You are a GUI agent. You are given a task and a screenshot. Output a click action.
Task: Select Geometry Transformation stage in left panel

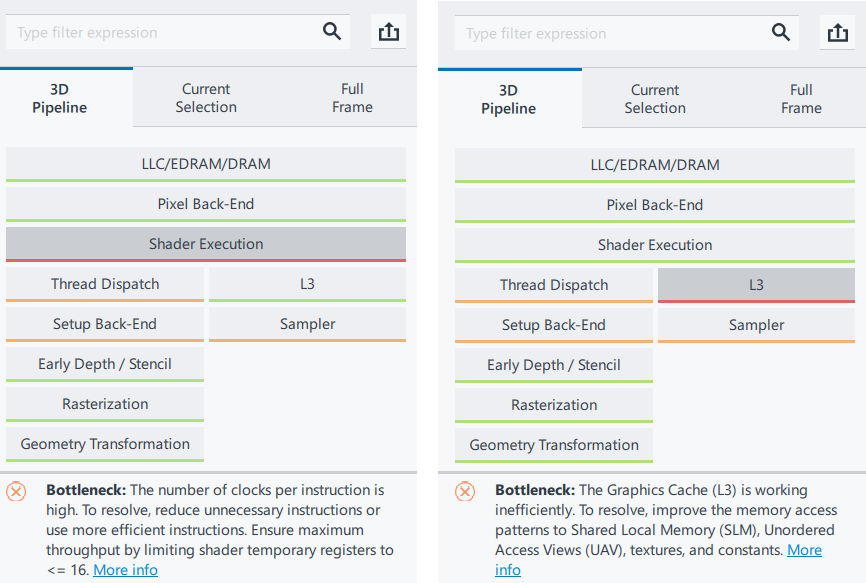tap(105, 444)
